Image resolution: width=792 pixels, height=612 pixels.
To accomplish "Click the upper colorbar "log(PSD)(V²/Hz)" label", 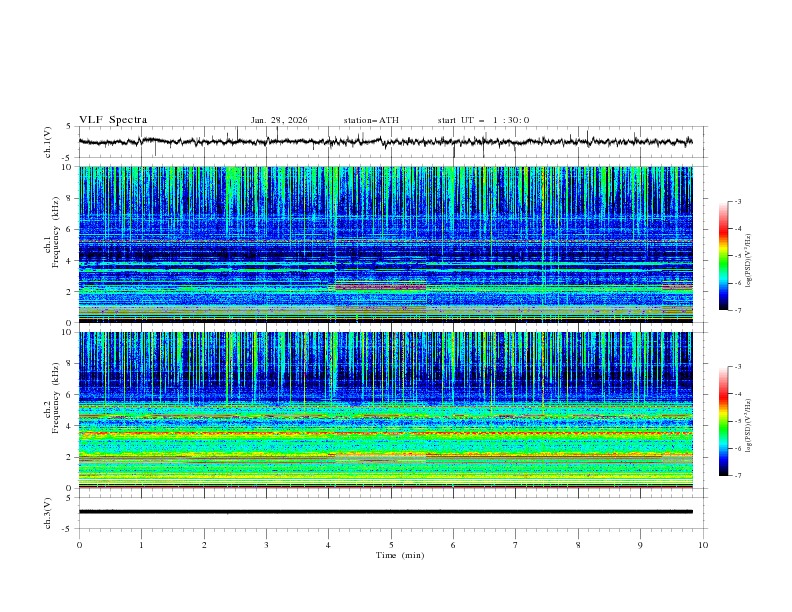I will pos(749,261).
